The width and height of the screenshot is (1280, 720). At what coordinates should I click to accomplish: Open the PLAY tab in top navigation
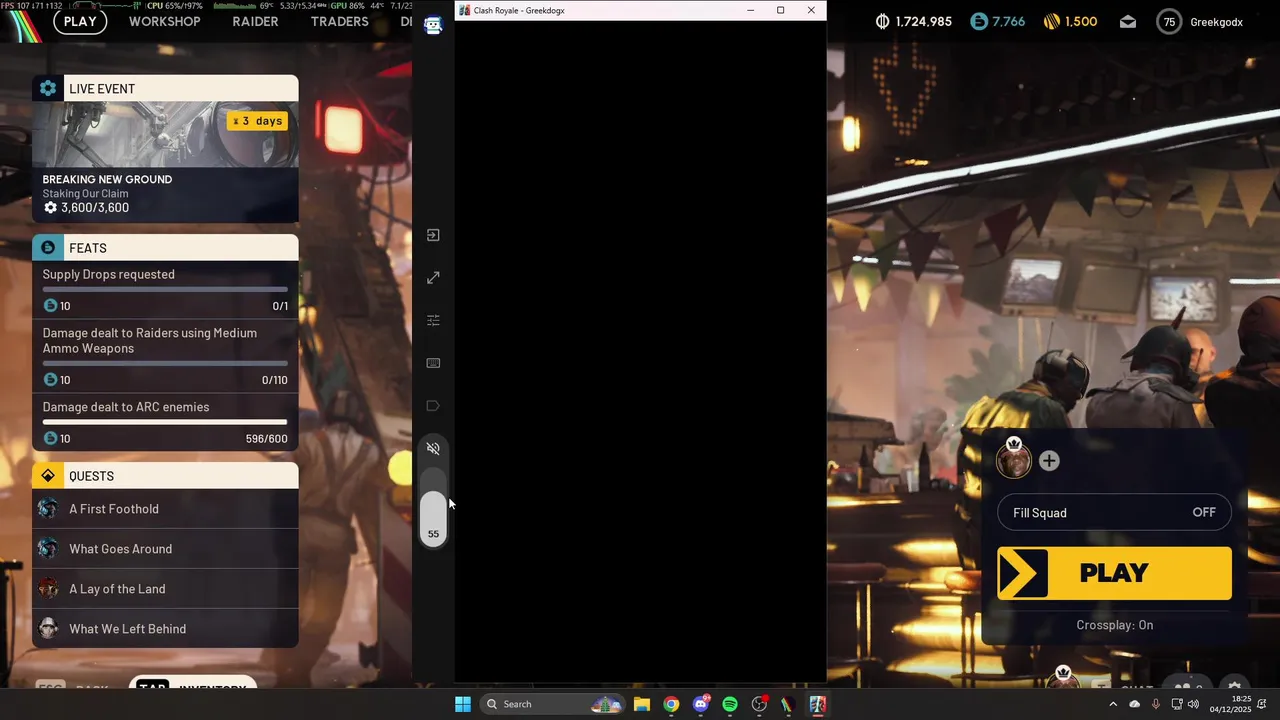(80, 21)
